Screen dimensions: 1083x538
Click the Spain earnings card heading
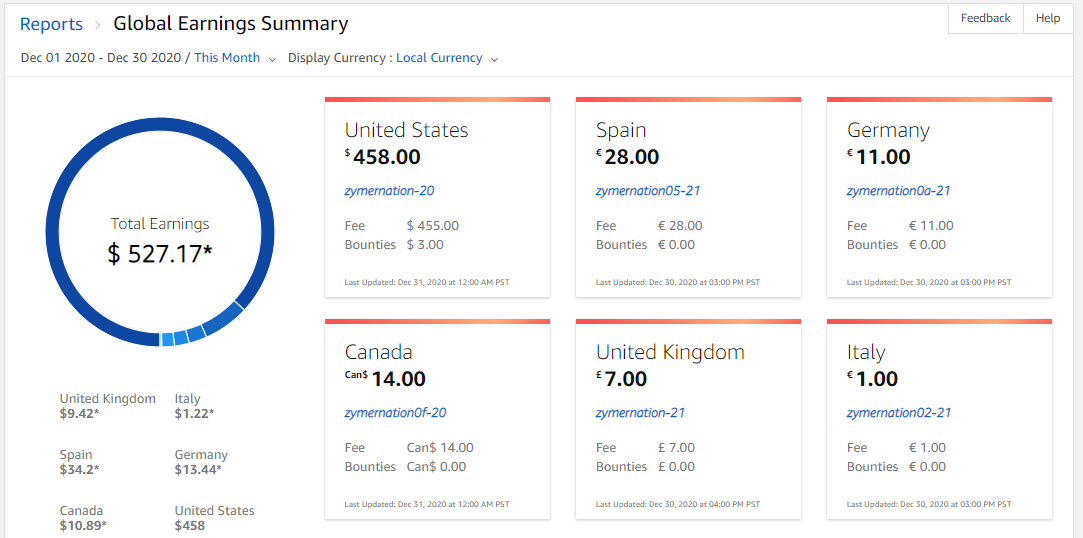pos(621,130)
